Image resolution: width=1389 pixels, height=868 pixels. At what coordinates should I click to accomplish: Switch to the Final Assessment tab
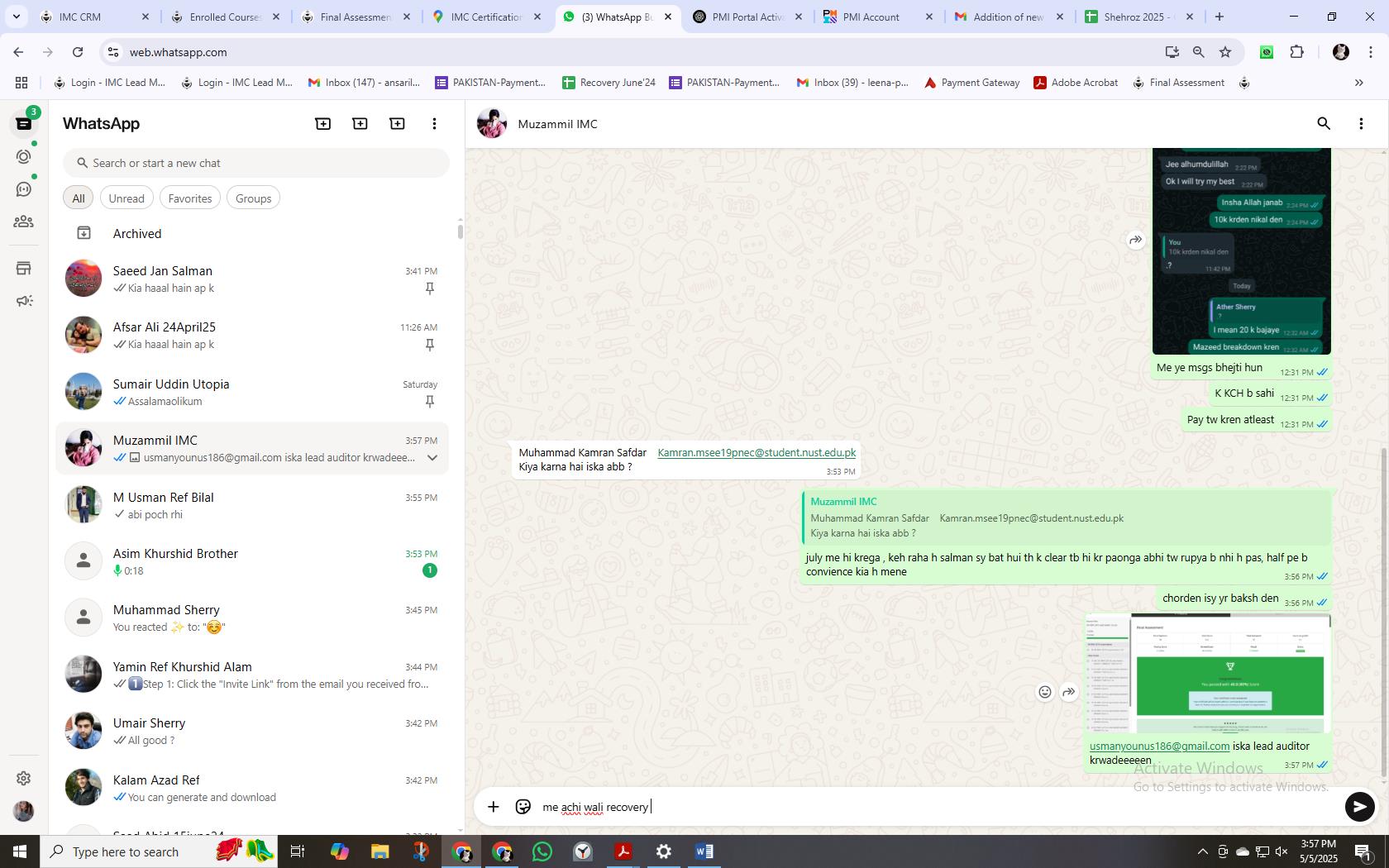(355, 17)
